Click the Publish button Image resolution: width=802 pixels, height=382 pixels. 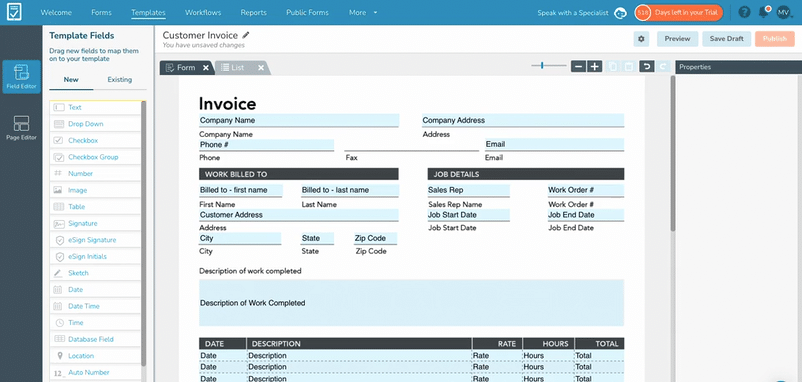click(x=775, y=39)
